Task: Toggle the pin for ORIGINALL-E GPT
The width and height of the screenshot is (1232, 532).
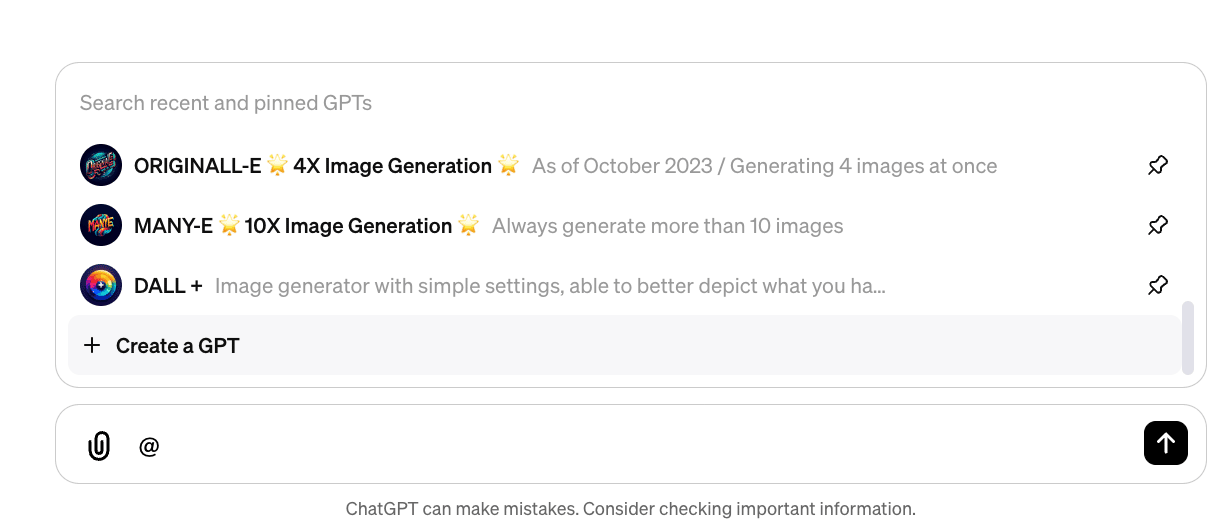Action: tap(1158, 165)
